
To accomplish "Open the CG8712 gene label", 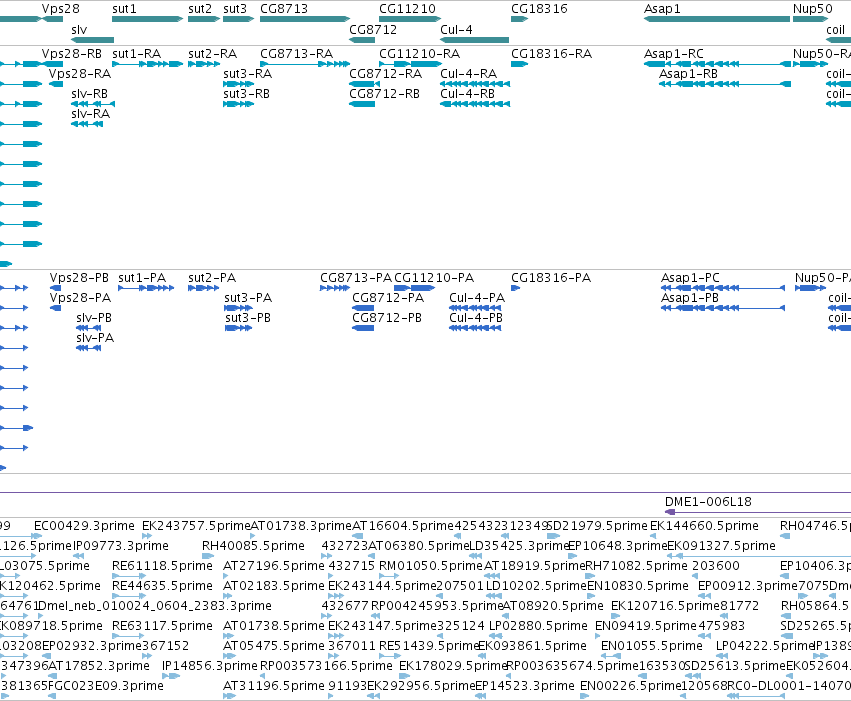I will pos(373,30).
